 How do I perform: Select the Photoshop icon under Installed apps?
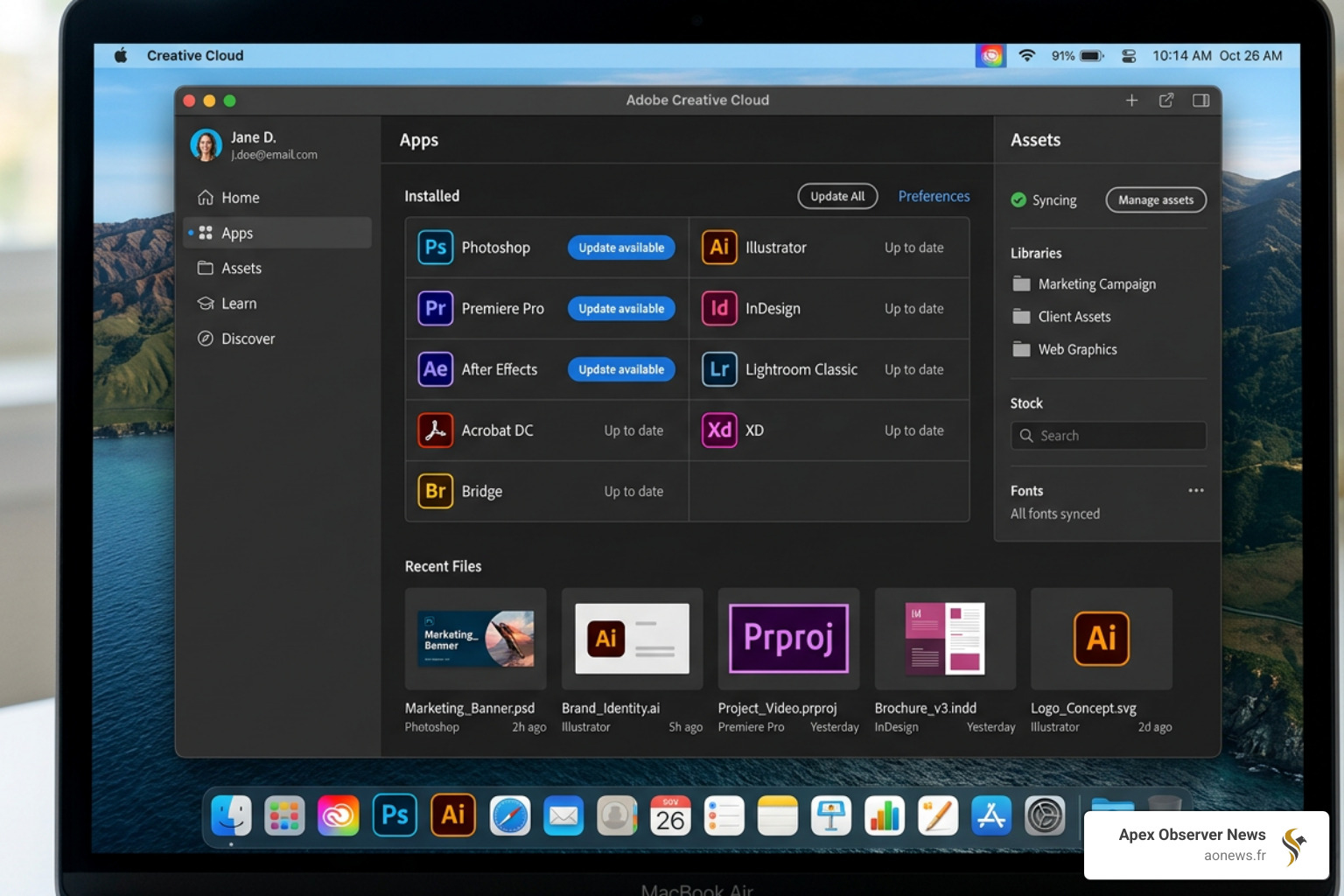point(435,248)
